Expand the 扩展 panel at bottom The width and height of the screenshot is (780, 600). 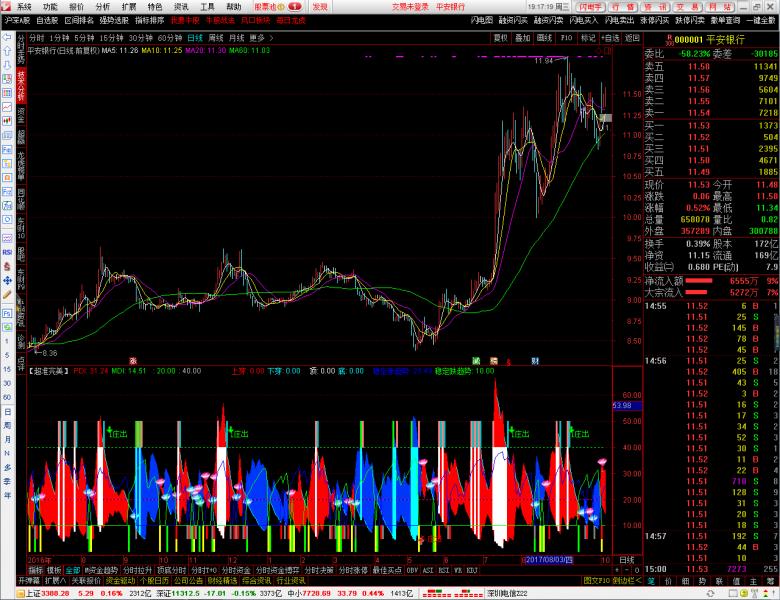[x=55, y=581]
